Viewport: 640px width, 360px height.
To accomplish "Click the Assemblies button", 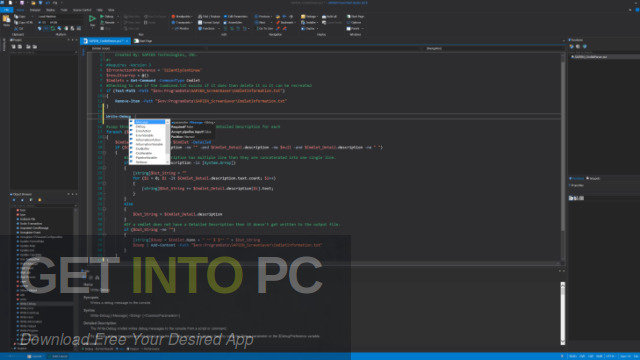I will [233, 22].
